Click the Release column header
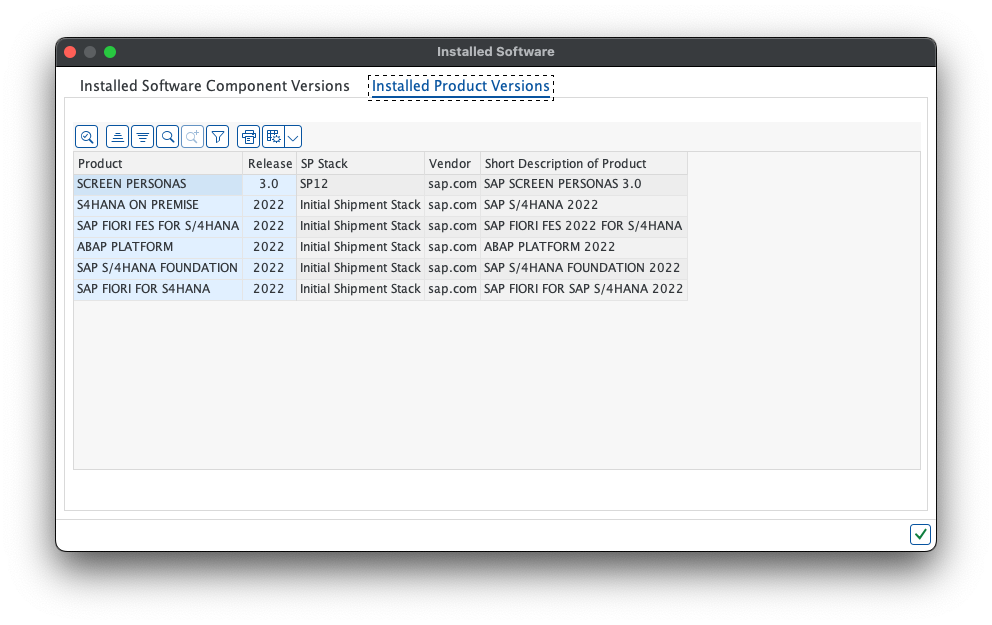Image resolution: width=992 pixels, height=625 pixels. click(270, 163)
